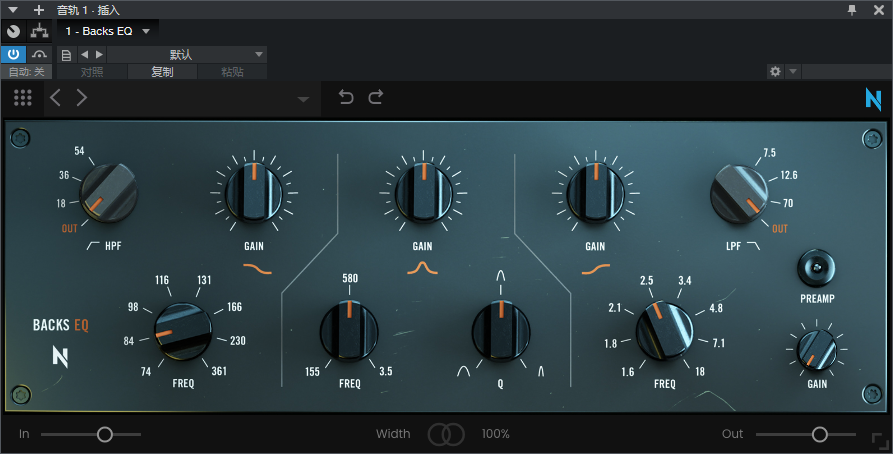Click the low band FREQ knob

[183, 332]
